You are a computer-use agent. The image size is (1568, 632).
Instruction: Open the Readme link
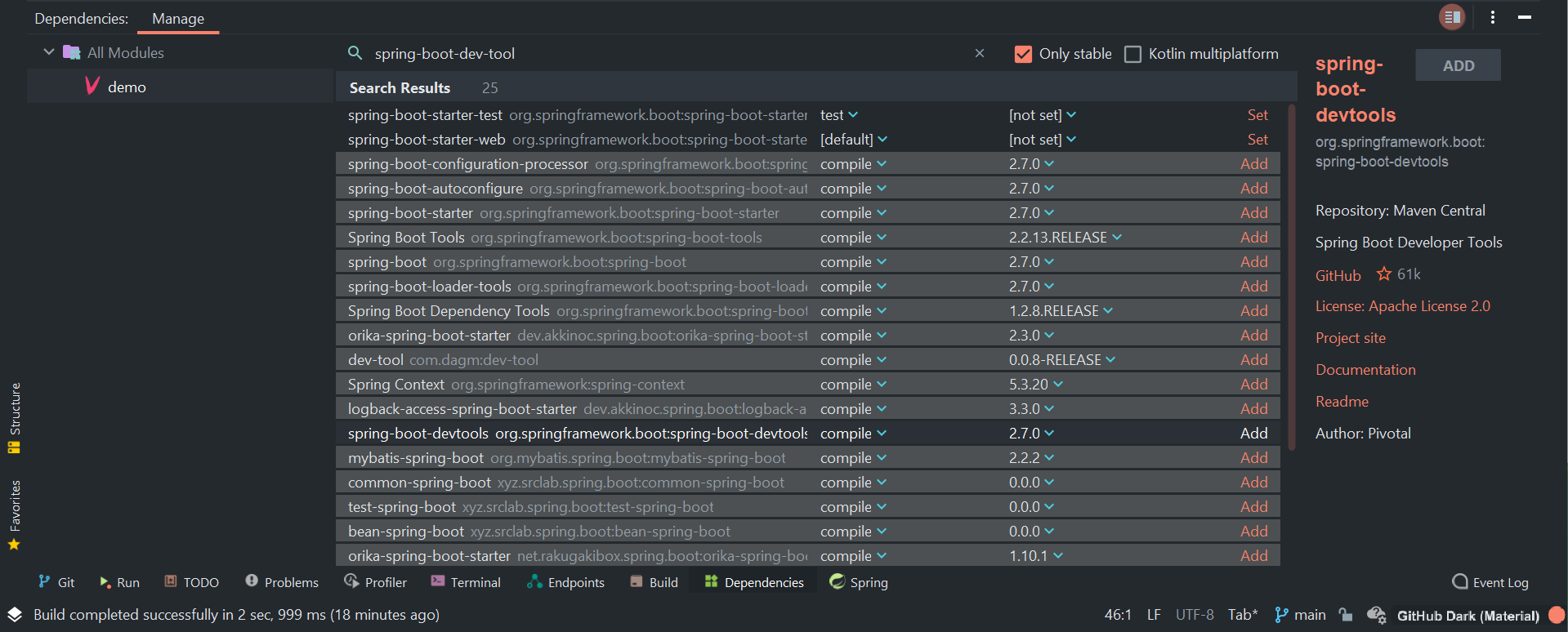[x=1342, y=402]
